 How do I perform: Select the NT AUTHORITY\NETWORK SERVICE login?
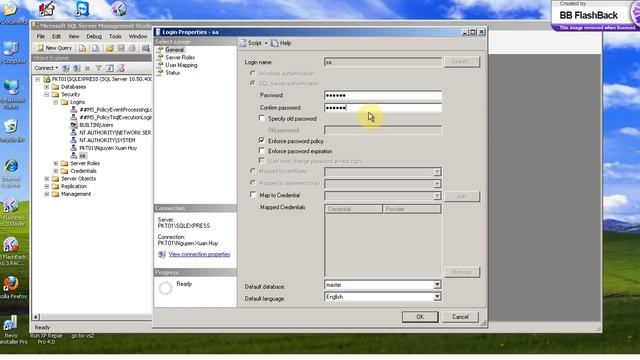[115, 133]
